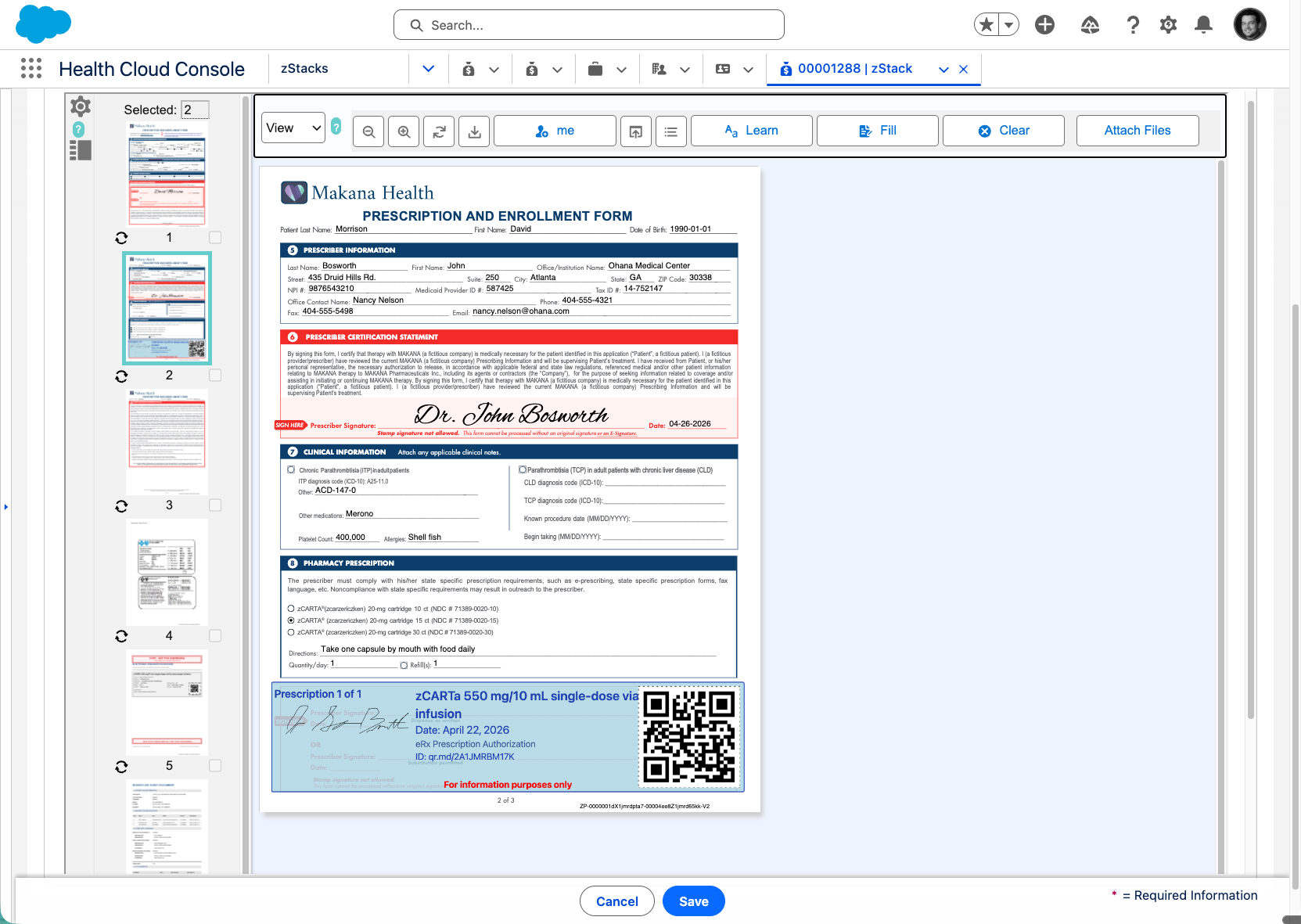
Task: Select zCARTA 15 ct cartridge radio
Action: (291, 620)
